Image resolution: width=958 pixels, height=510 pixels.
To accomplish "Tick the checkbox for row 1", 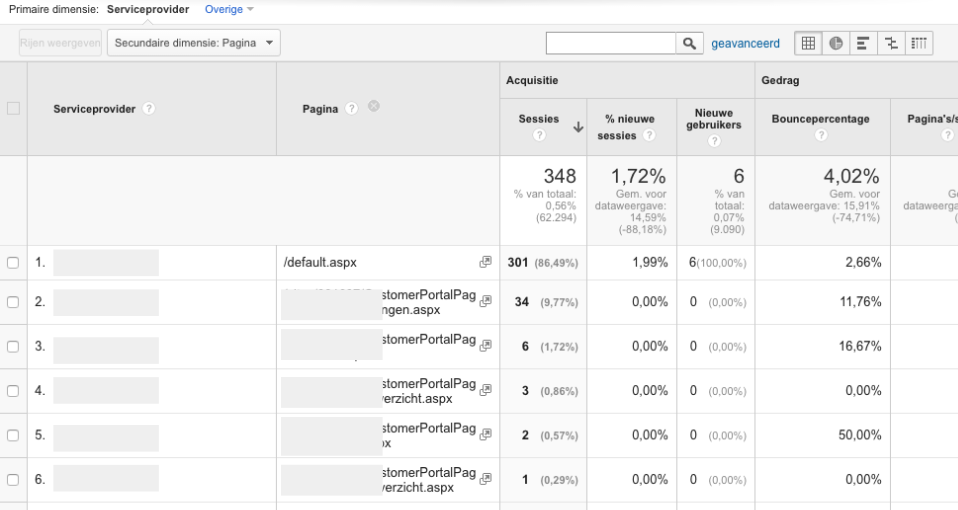I will (x=13, y=263).
